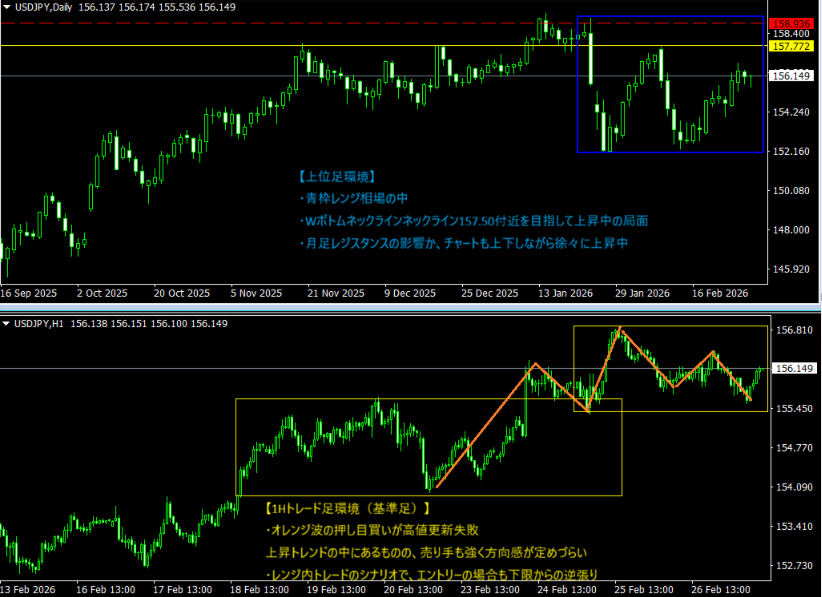Open the dropdown arrow beside USDJPY,H1

[x=7, y=324]
